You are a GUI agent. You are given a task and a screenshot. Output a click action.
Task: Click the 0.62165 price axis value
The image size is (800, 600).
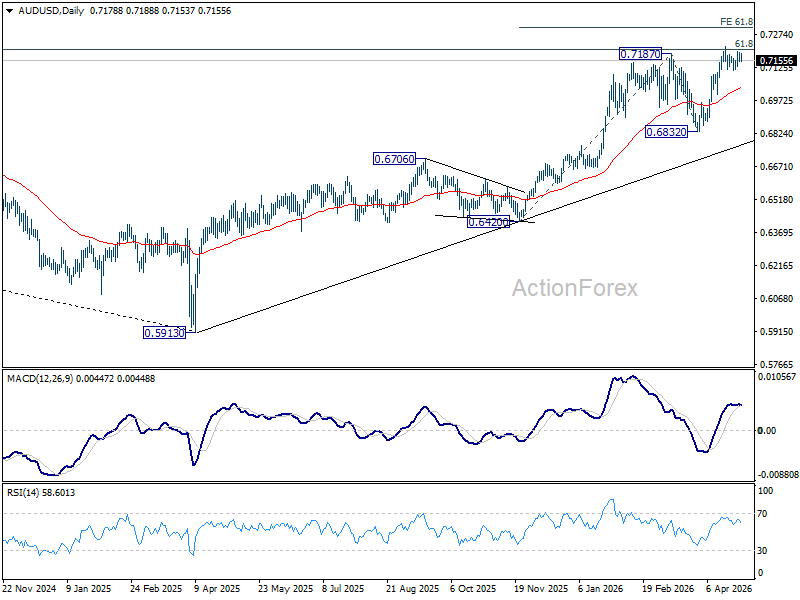point(777,265)
